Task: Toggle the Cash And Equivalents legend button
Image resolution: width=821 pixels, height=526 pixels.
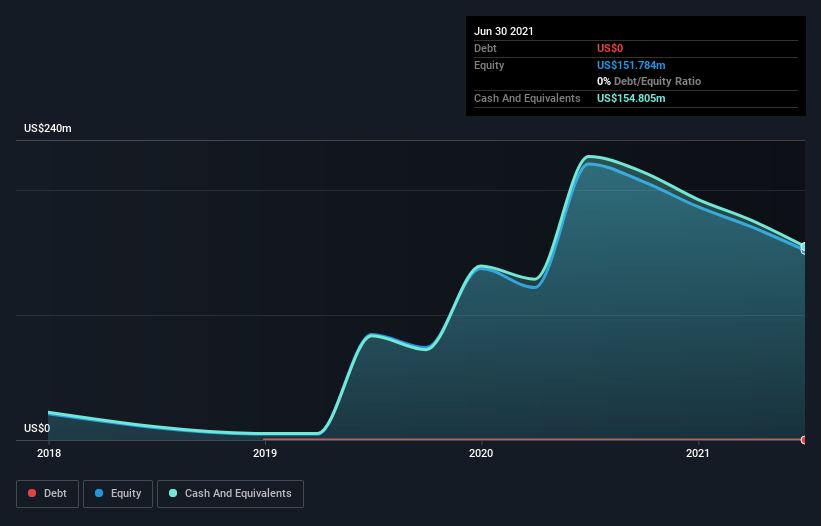Action: coord(230,494)
